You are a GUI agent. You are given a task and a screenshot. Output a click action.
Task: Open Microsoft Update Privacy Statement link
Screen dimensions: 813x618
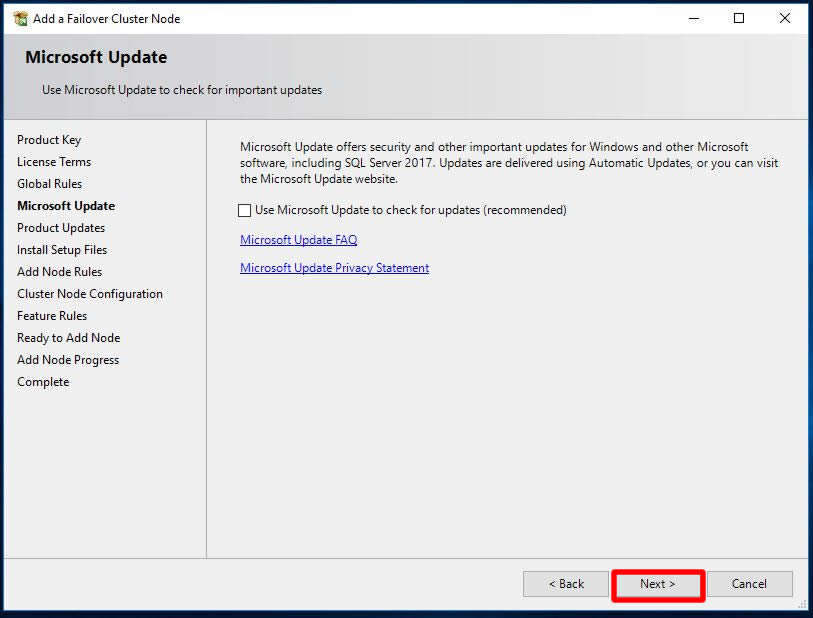pyautogui.click(x=334, y=268)
